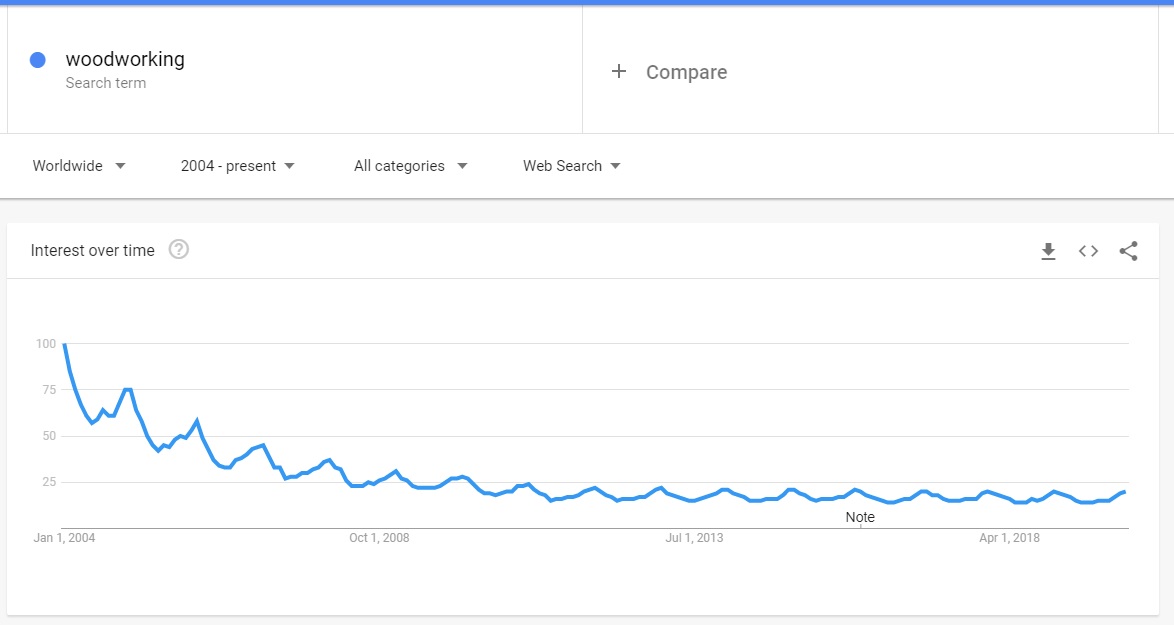Click the Interest over time heading

pyautogui.click(x=93, y=251)
